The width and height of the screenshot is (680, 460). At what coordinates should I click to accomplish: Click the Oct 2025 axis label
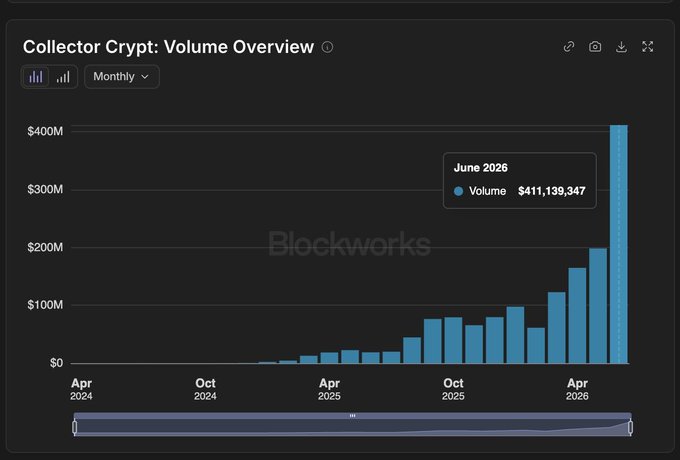point(453,389)
